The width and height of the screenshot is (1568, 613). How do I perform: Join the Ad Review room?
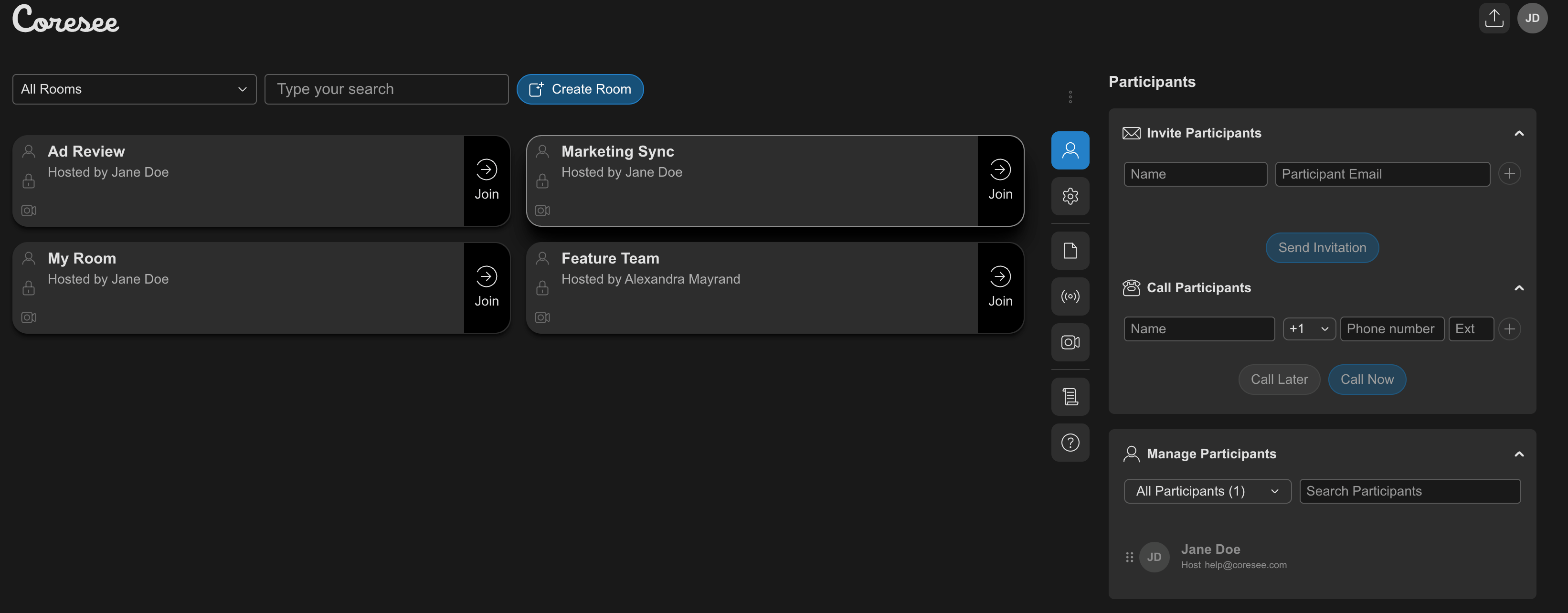click(x=487, y=181)
